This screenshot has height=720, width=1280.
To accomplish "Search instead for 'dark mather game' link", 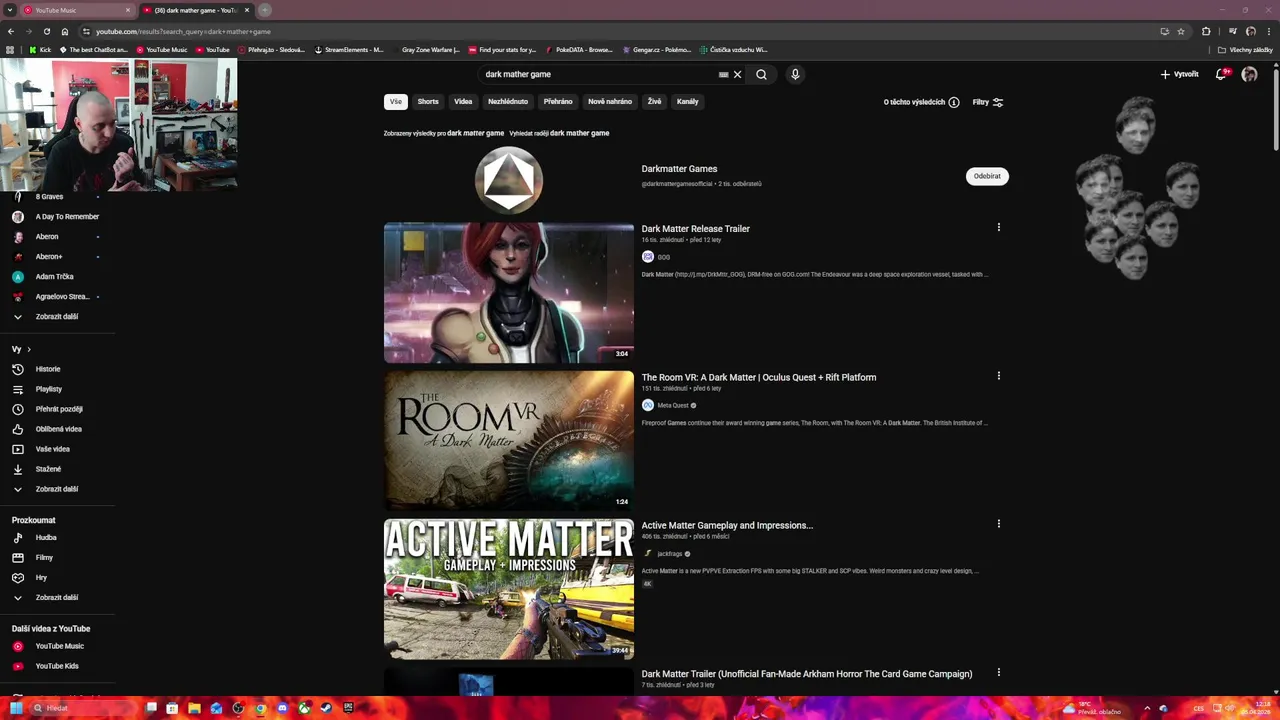I will point(579,133).
